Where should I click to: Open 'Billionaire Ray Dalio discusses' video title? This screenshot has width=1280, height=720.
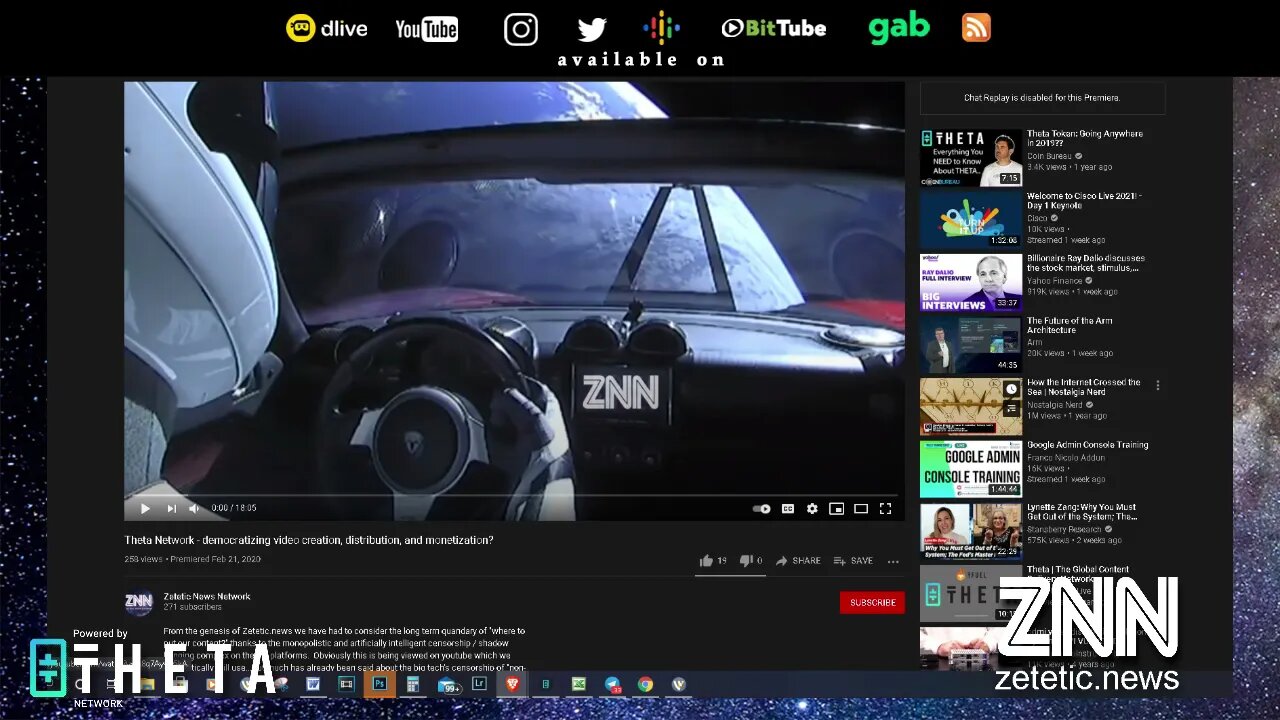point(1086,263)
